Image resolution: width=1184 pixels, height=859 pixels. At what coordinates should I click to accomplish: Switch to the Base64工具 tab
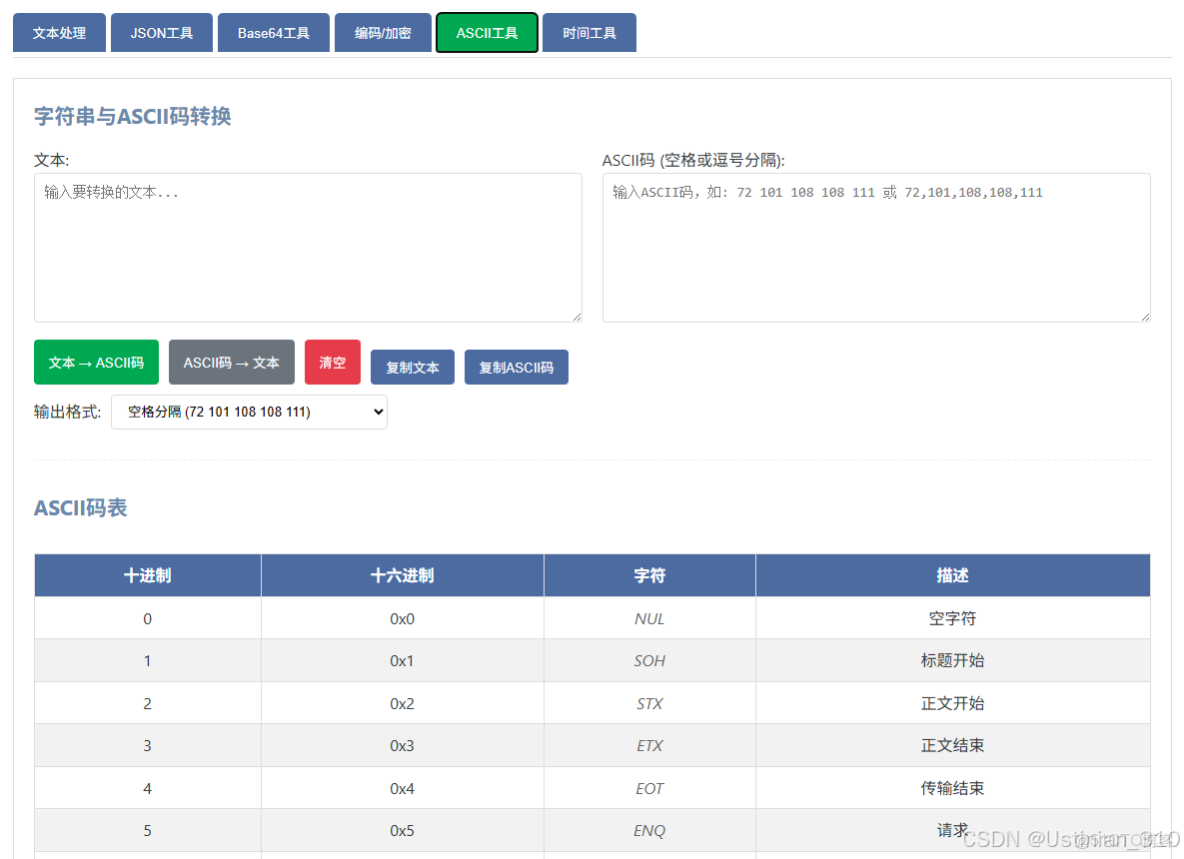coord(273,32)
